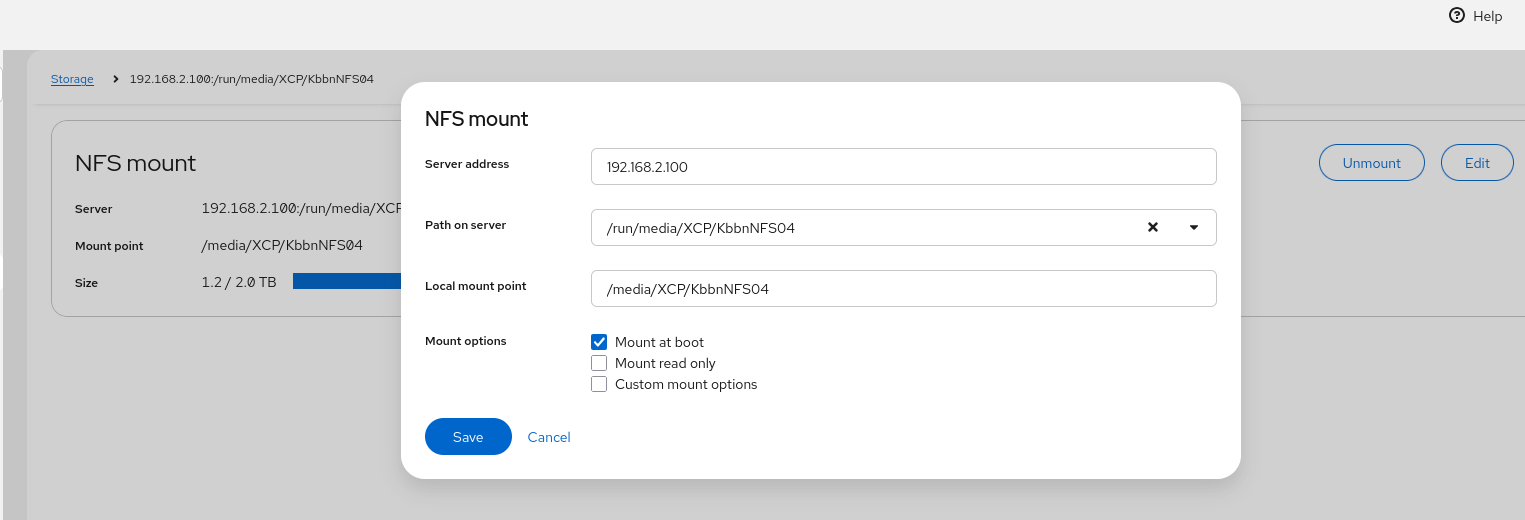Expand the Path on server dropdown arrow
Viewport: 1525px width, 520px height.
[x=1194, y=227]
